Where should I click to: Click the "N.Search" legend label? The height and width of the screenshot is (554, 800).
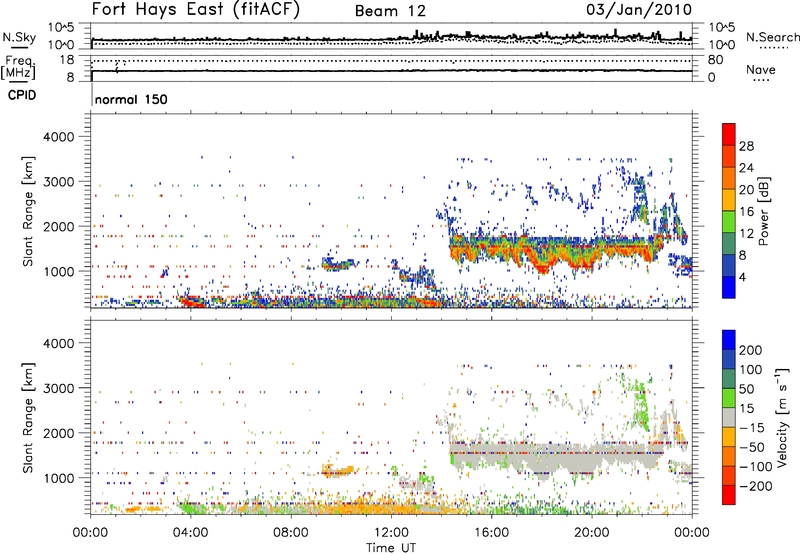coord(772,37)
